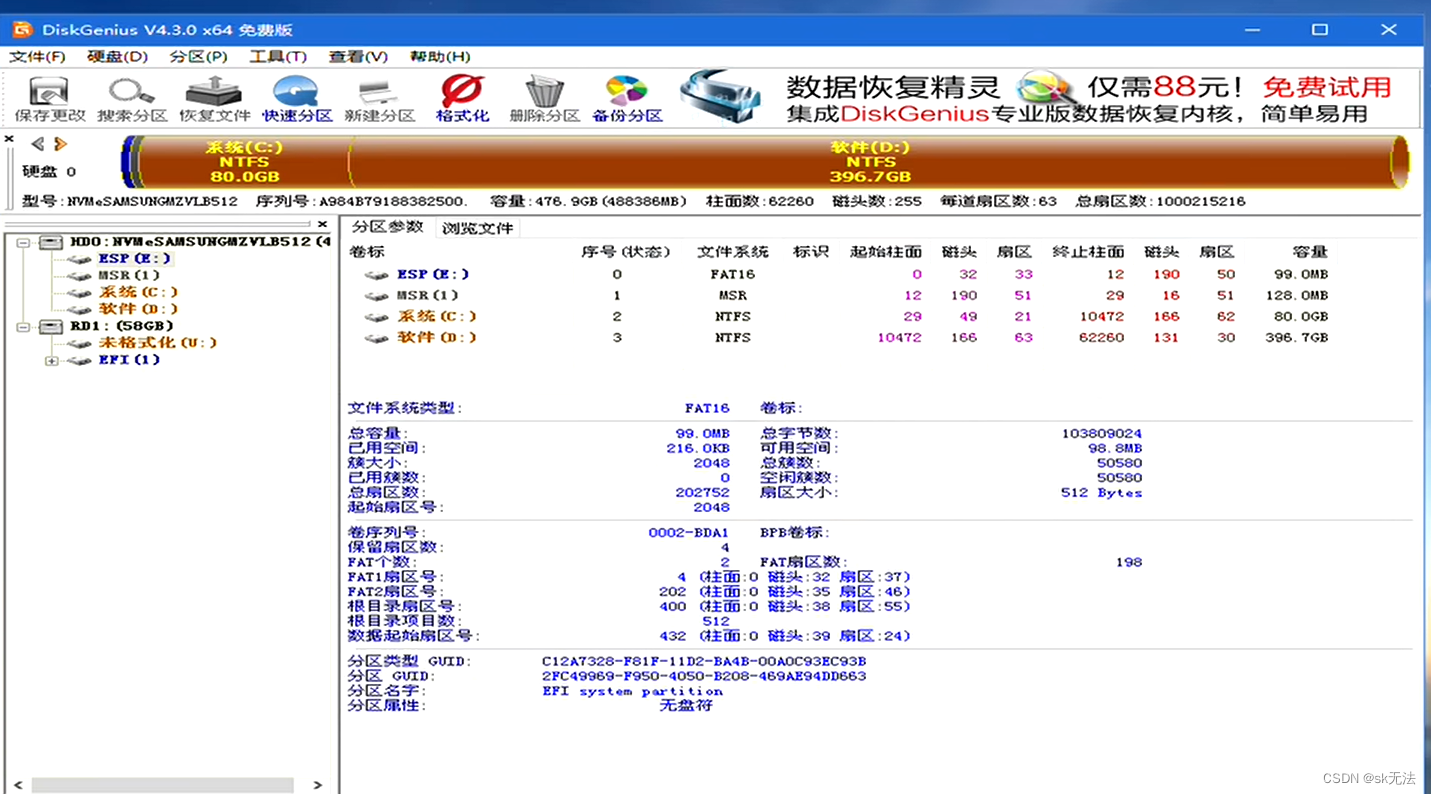Click tree panel scroll-right arrow
The width and height of the screenshot is (1431, 794).
[x=318, y=785]
